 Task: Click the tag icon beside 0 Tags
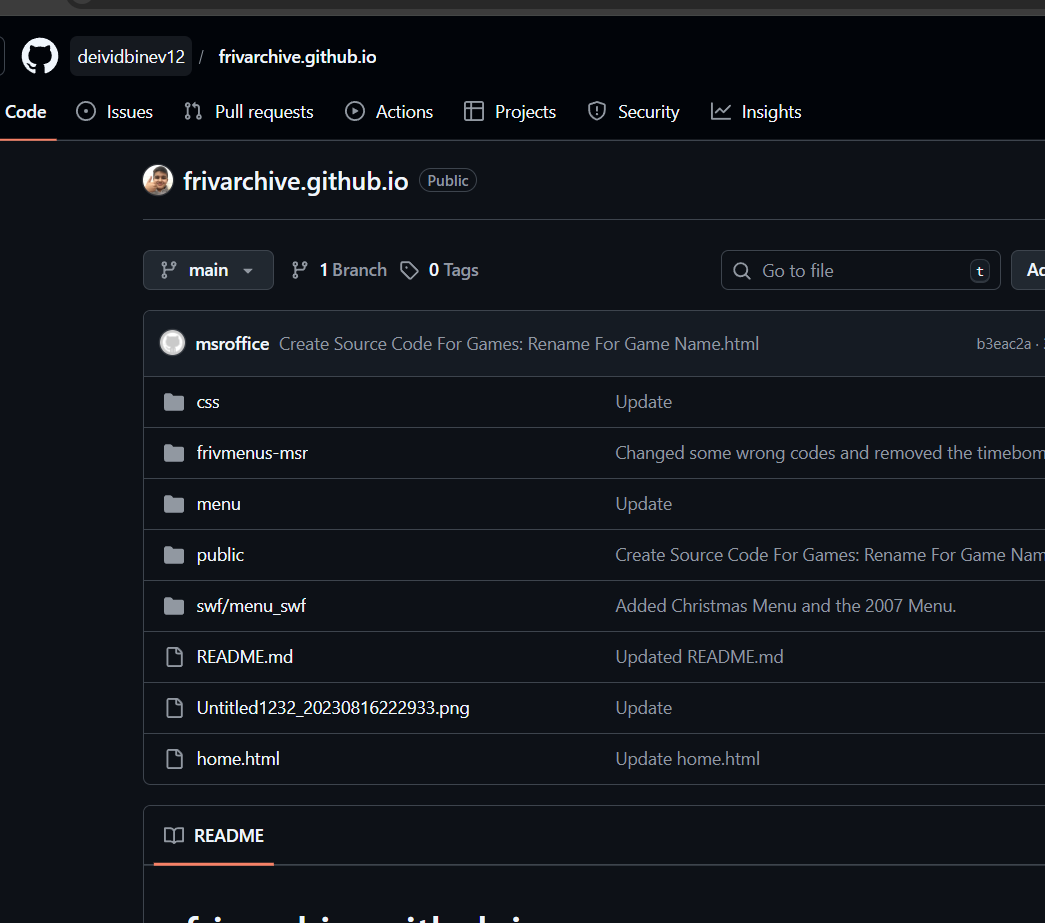(x=409, y=270)
